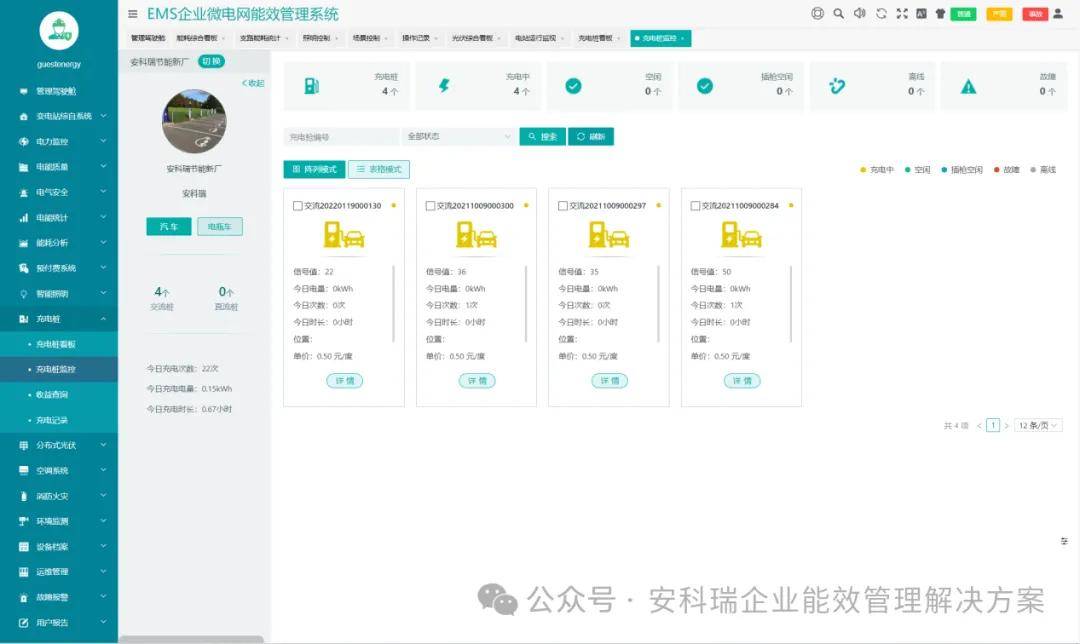This screenshot has height=644, width=1080.
Task: Click scrollbar inside card 交流20220119000130
Action: (x=393, y=304)
